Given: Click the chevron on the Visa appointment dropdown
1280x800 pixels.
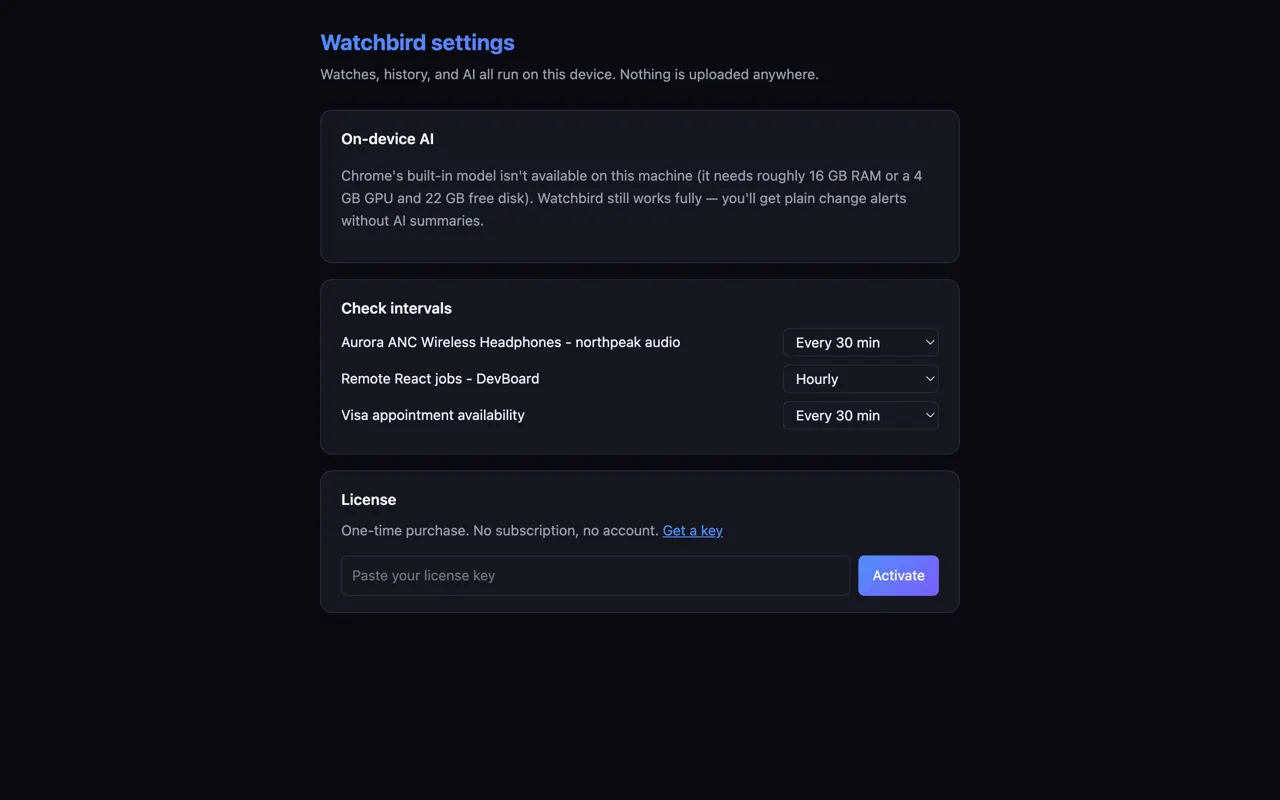Looking at the screenshot, I should point(929,415).
